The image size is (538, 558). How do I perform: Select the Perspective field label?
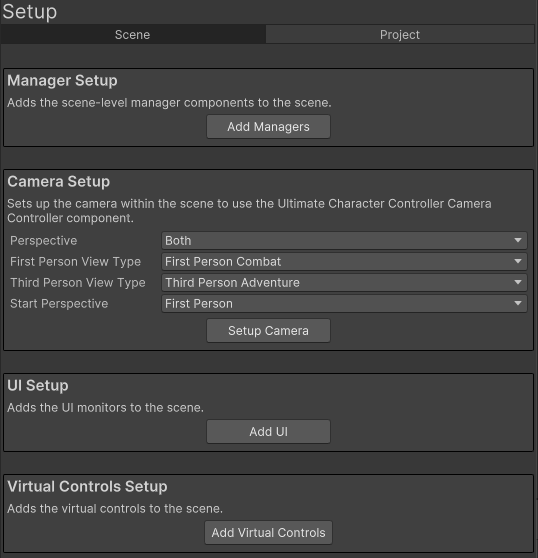pos(43,241)
